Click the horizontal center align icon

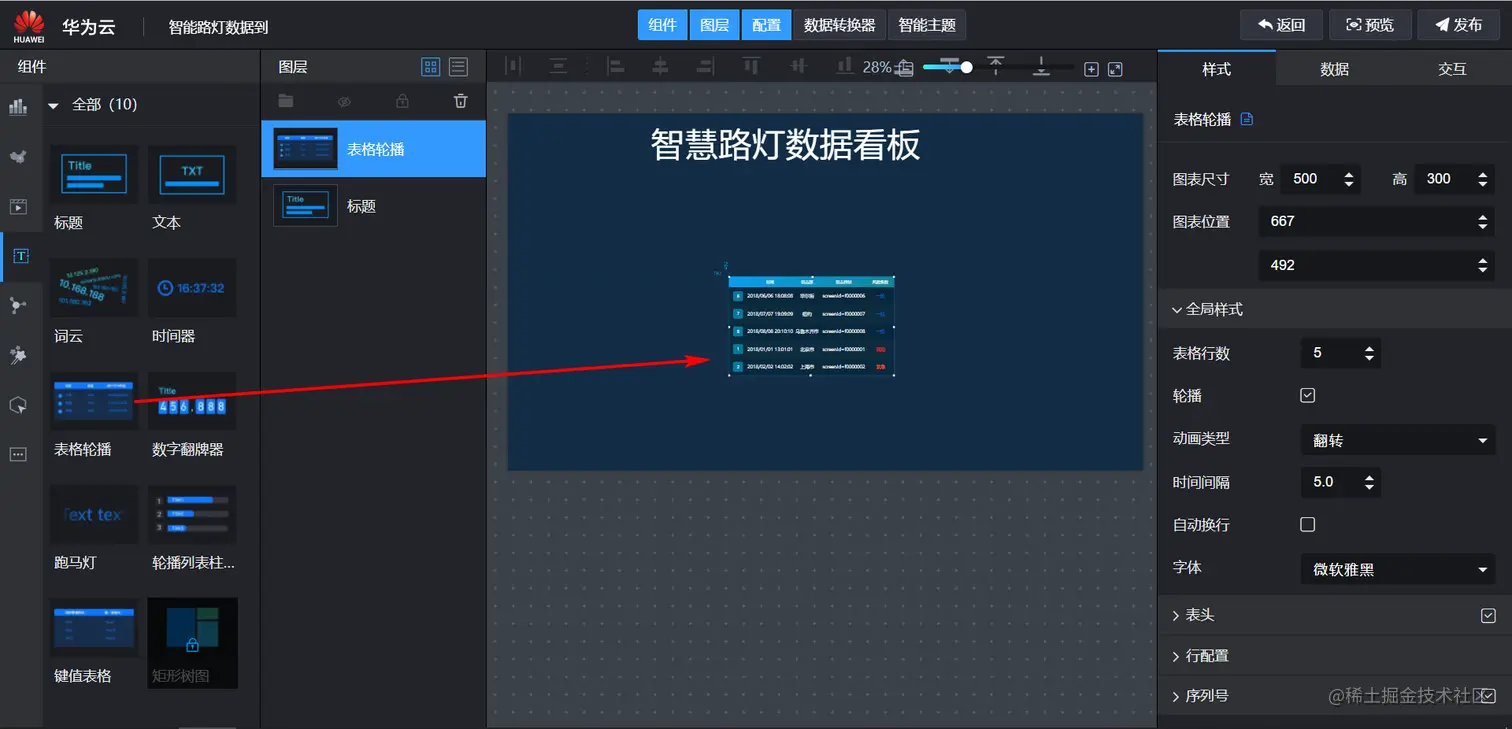(x=660, y=67)
